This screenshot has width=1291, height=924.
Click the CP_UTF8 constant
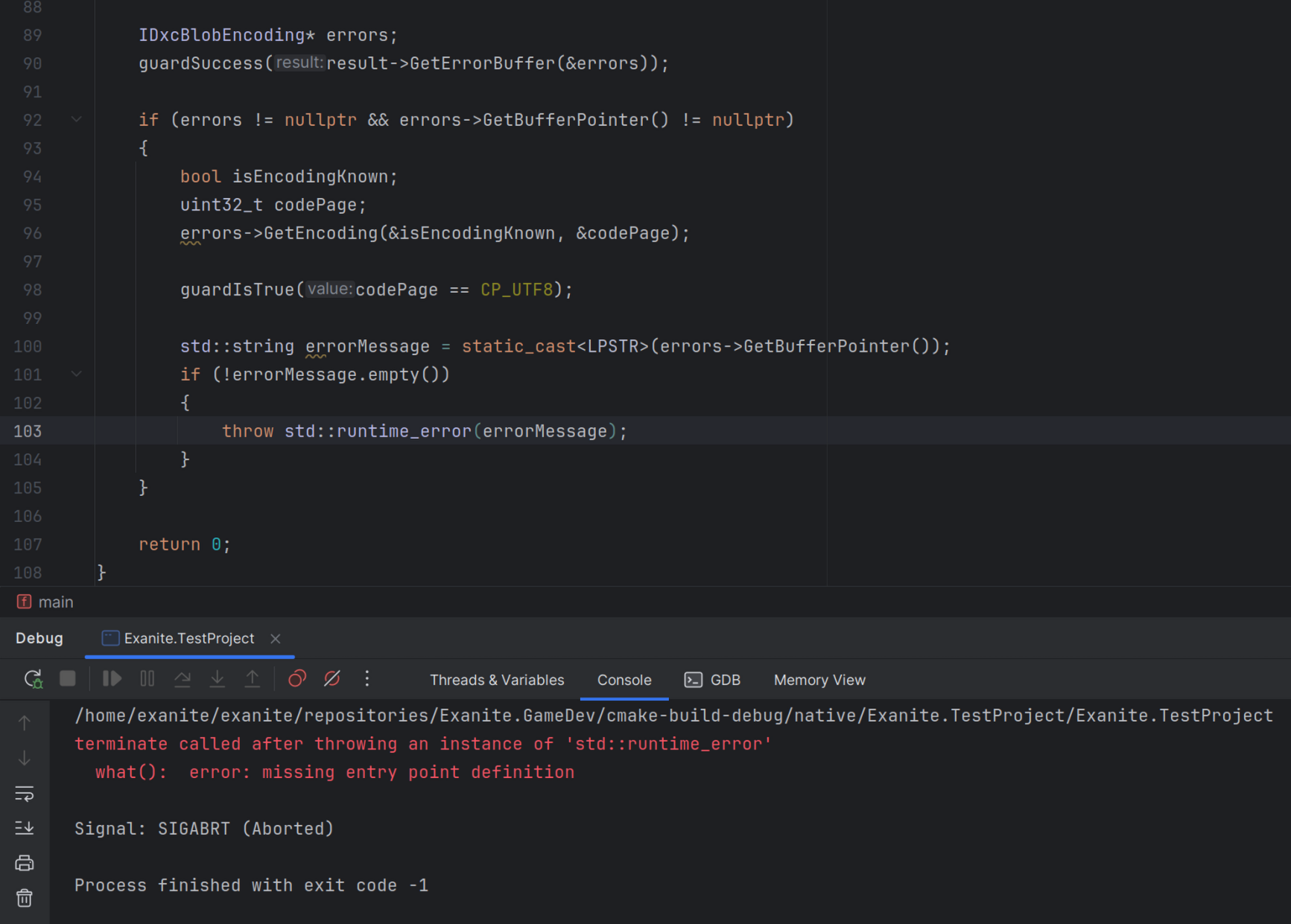(516, 290)
